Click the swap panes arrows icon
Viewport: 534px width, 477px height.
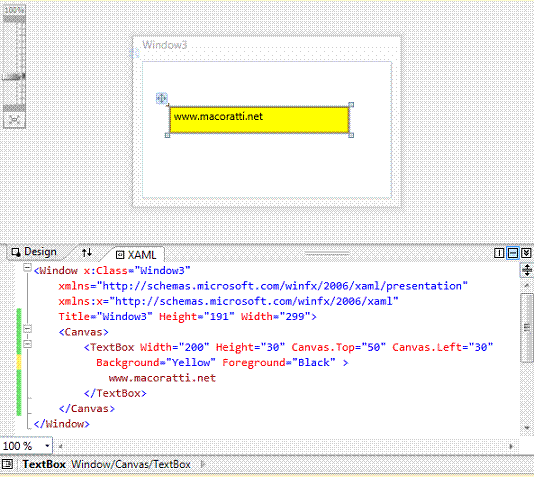click(87, 252)
